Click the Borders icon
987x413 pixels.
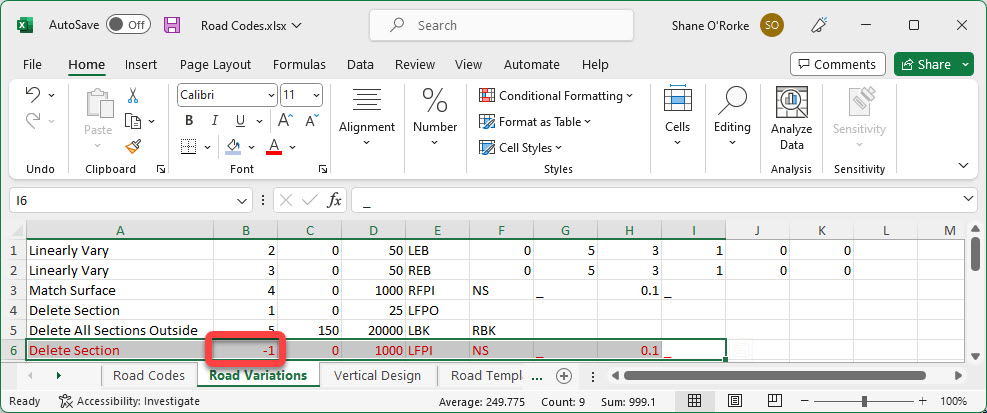[189, 147]
